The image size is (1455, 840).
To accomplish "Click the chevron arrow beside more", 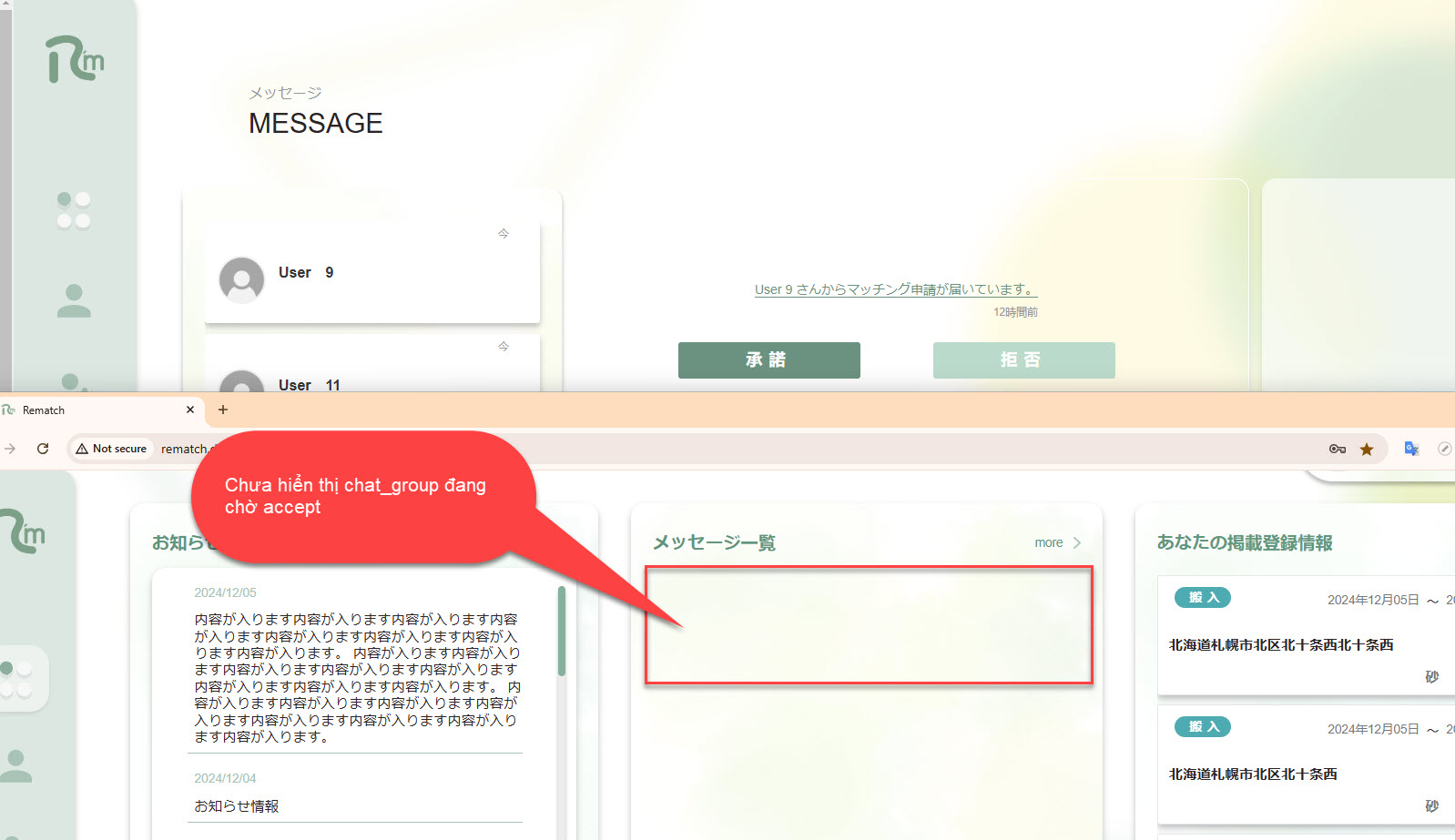I will pyautogui.click(x=1077, y=542).
